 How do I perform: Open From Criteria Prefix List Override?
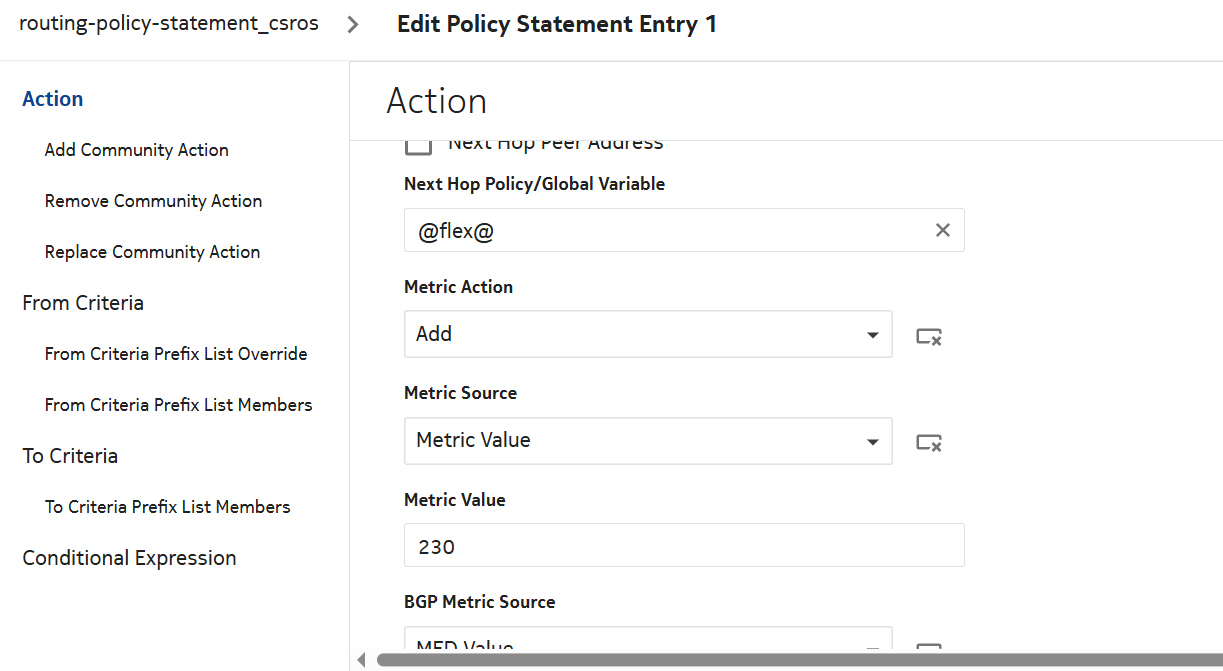click(176, 354)
